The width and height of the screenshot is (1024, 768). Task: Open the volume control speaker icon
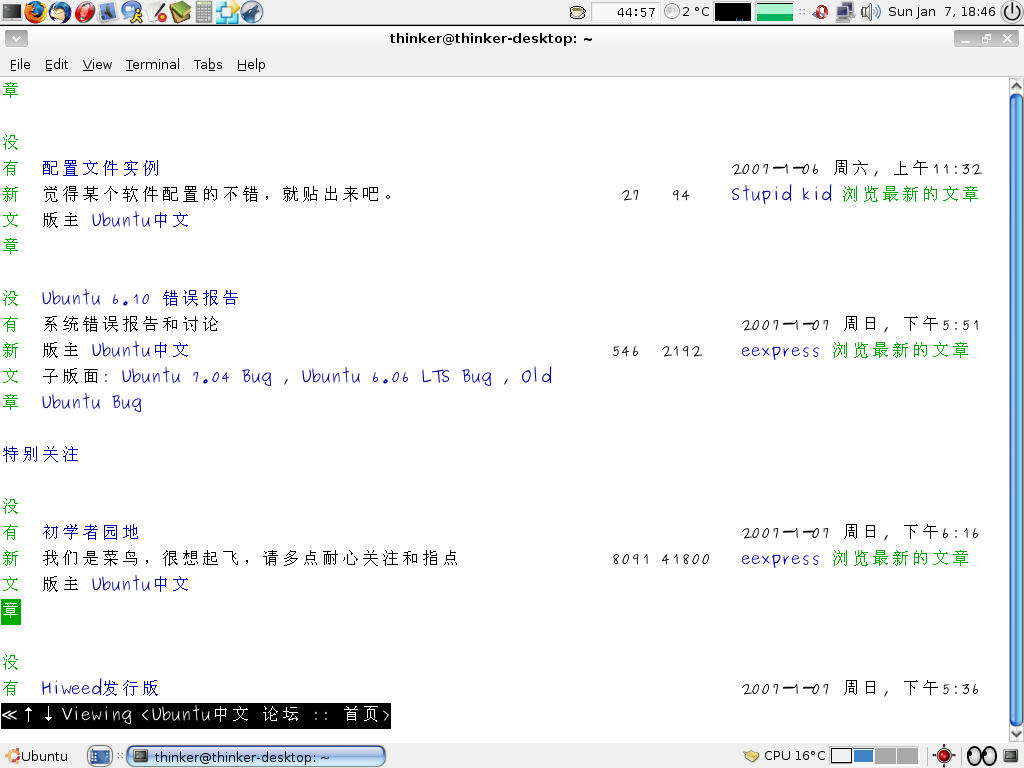(x=871, y=12)
